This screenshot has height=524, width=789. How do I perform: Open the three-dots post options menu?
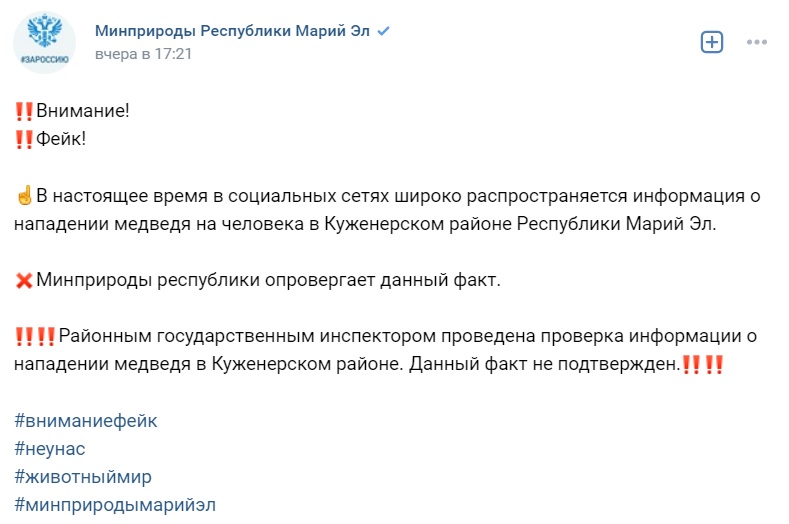click(757, 42)
